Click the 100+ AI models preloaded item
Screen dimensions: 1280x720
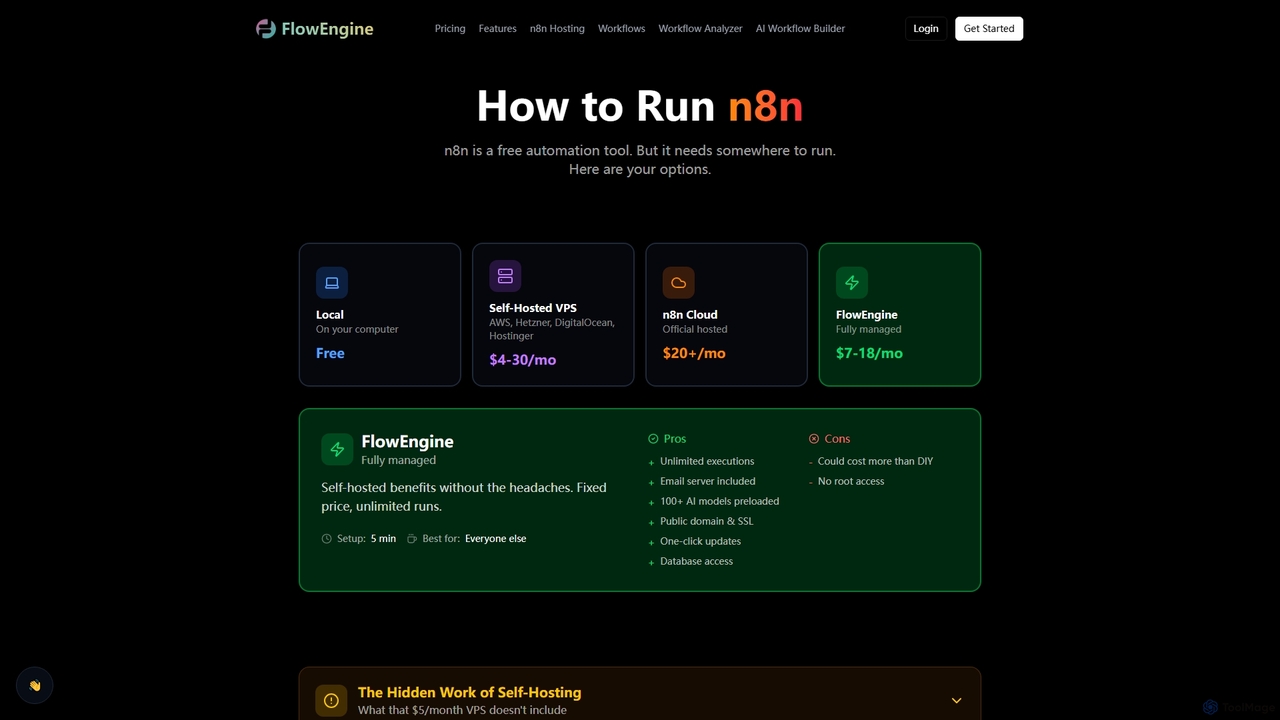click(719, 502)
